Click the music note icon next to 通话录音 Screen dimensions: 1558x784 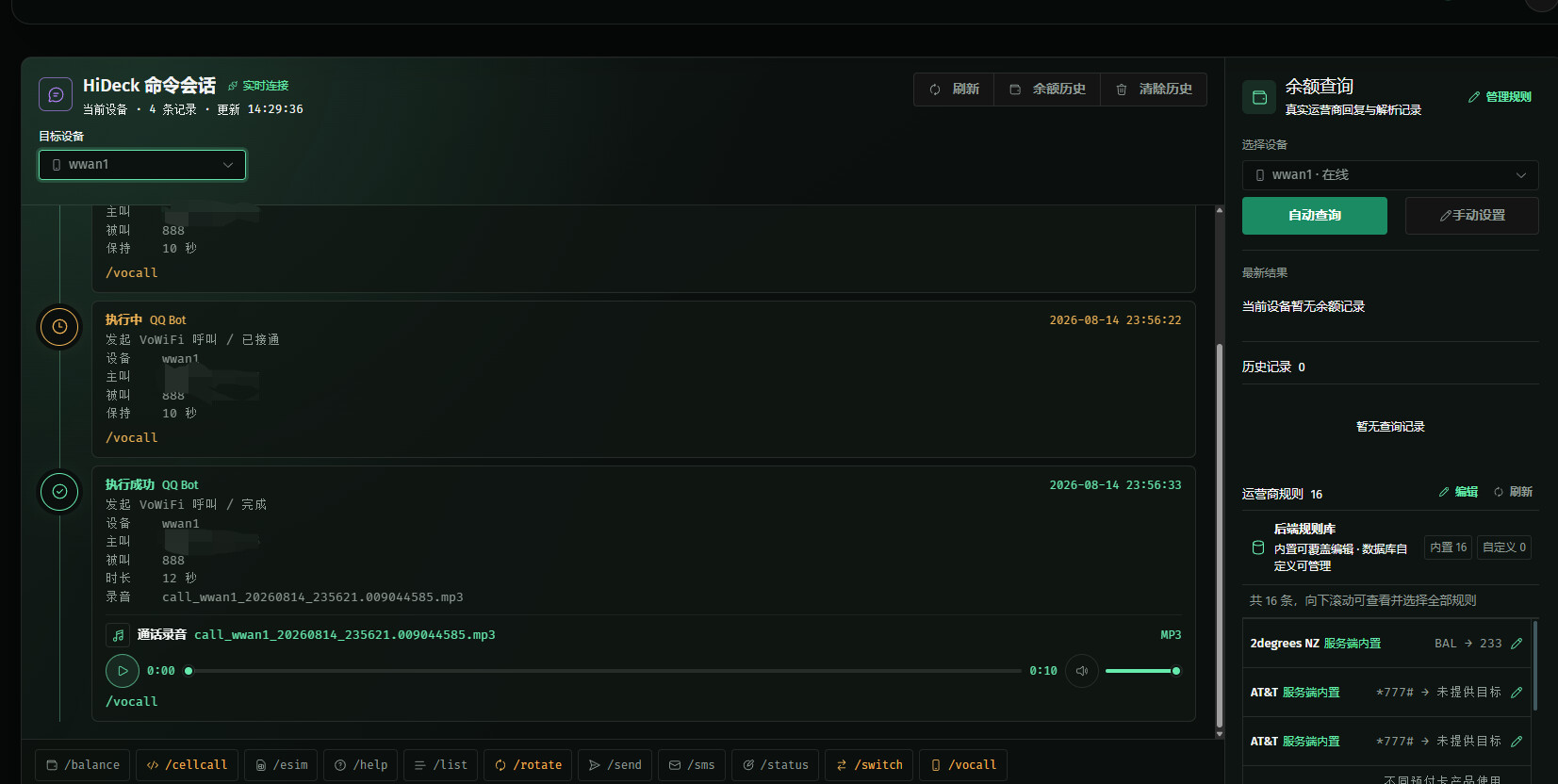118,635
